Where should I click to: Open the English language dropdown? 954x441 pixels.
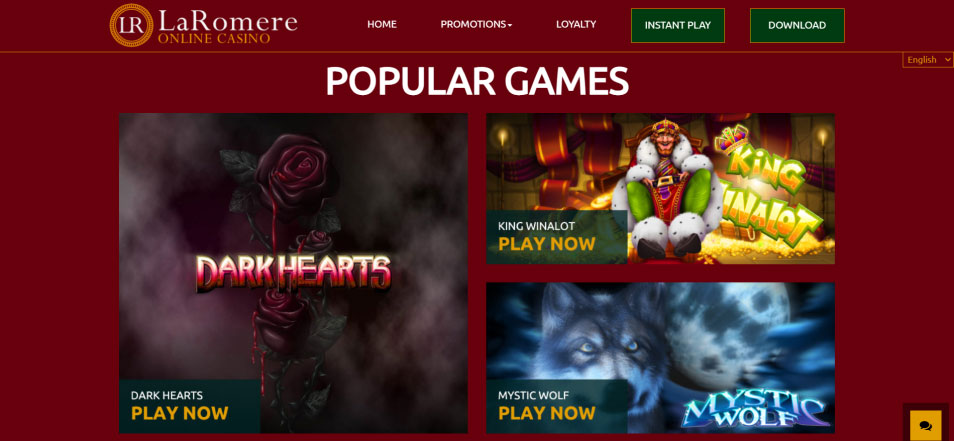pos(928,60)
